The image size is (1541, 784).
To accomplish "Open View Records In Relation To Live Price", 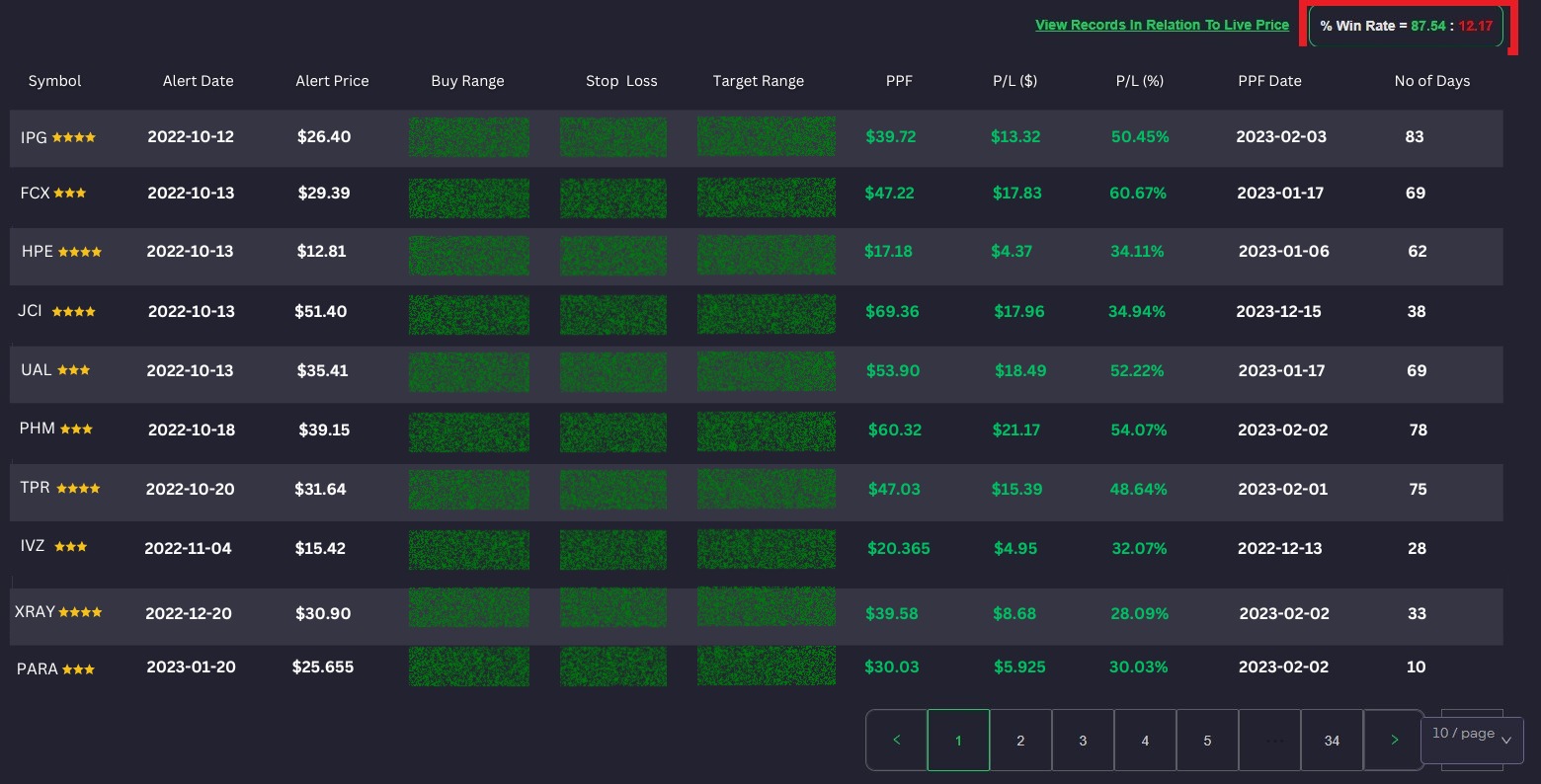I will (x=1162, y=26).
